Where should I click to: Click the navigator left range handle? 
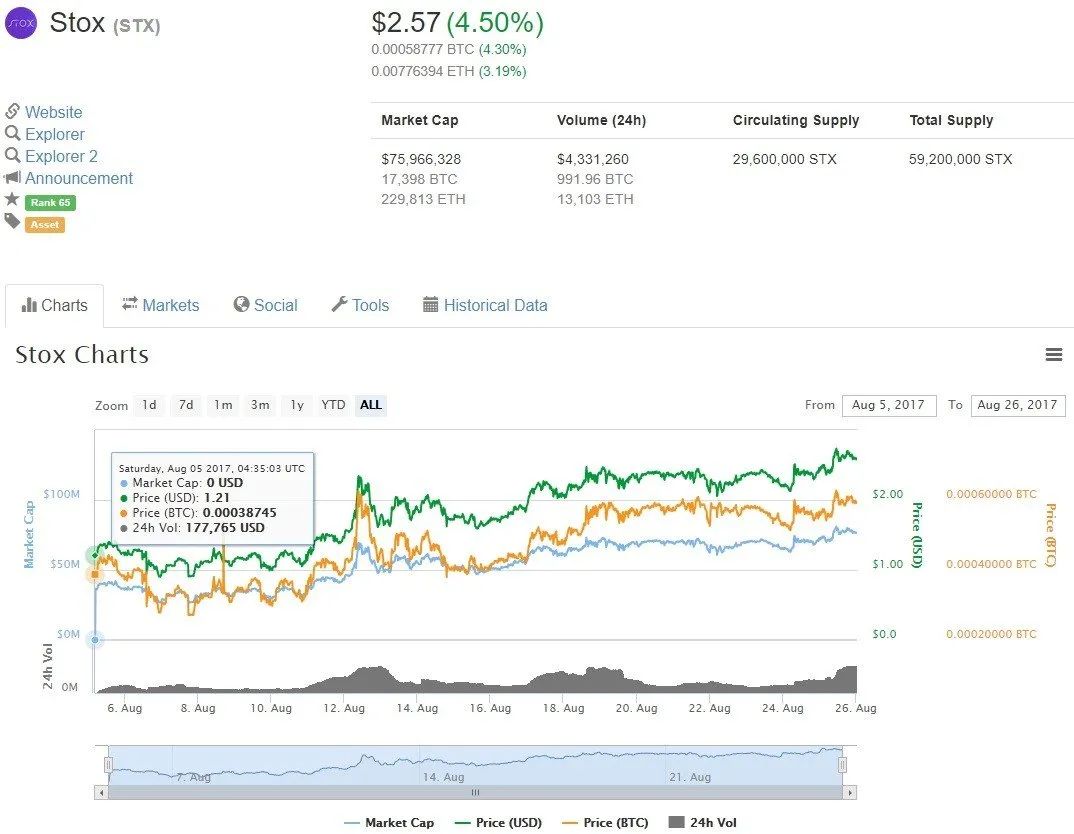pos(108,765)
